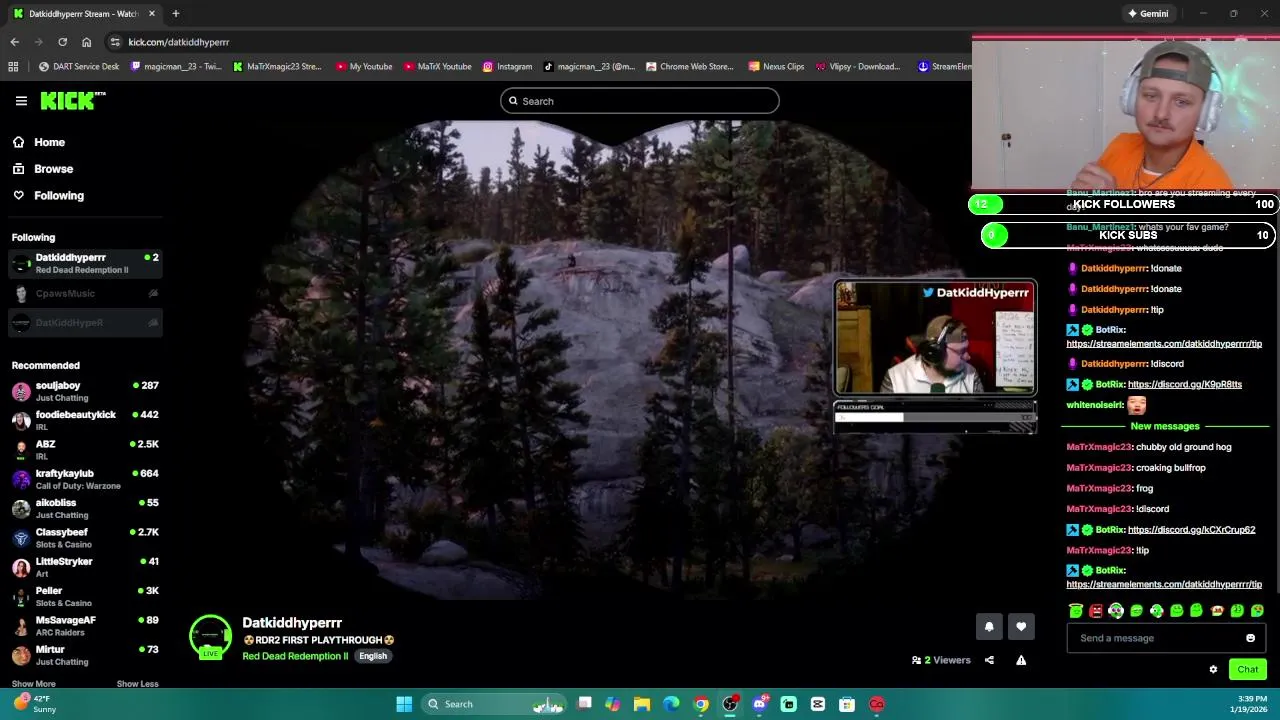
Task: Open the foodiebeautykick recommended channel
Action: [85, 420]
